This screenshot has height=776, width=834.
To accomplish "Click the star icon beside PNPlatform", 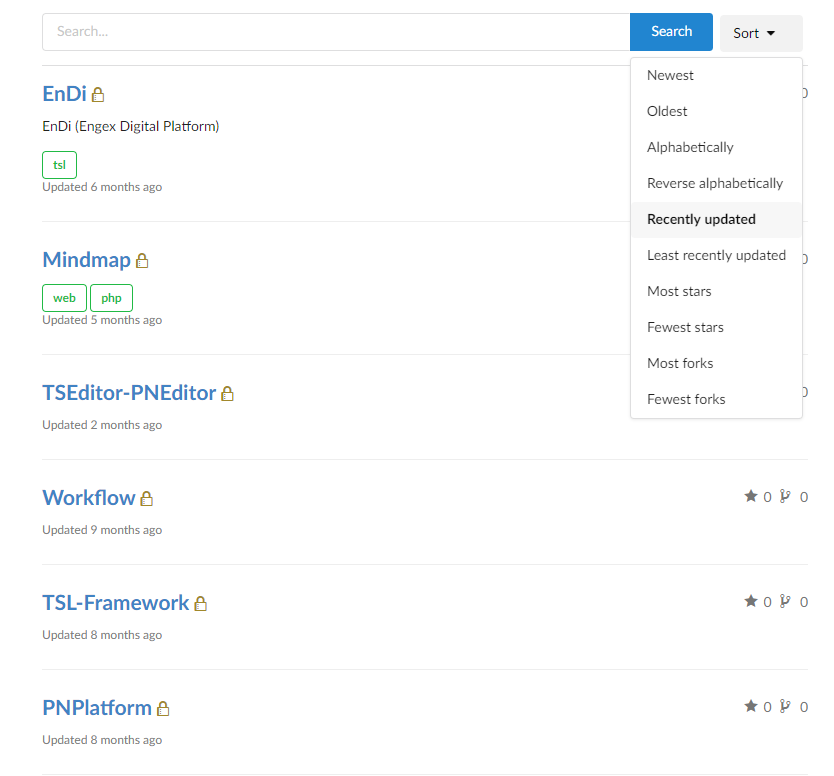I will click(x=750, y=706).
